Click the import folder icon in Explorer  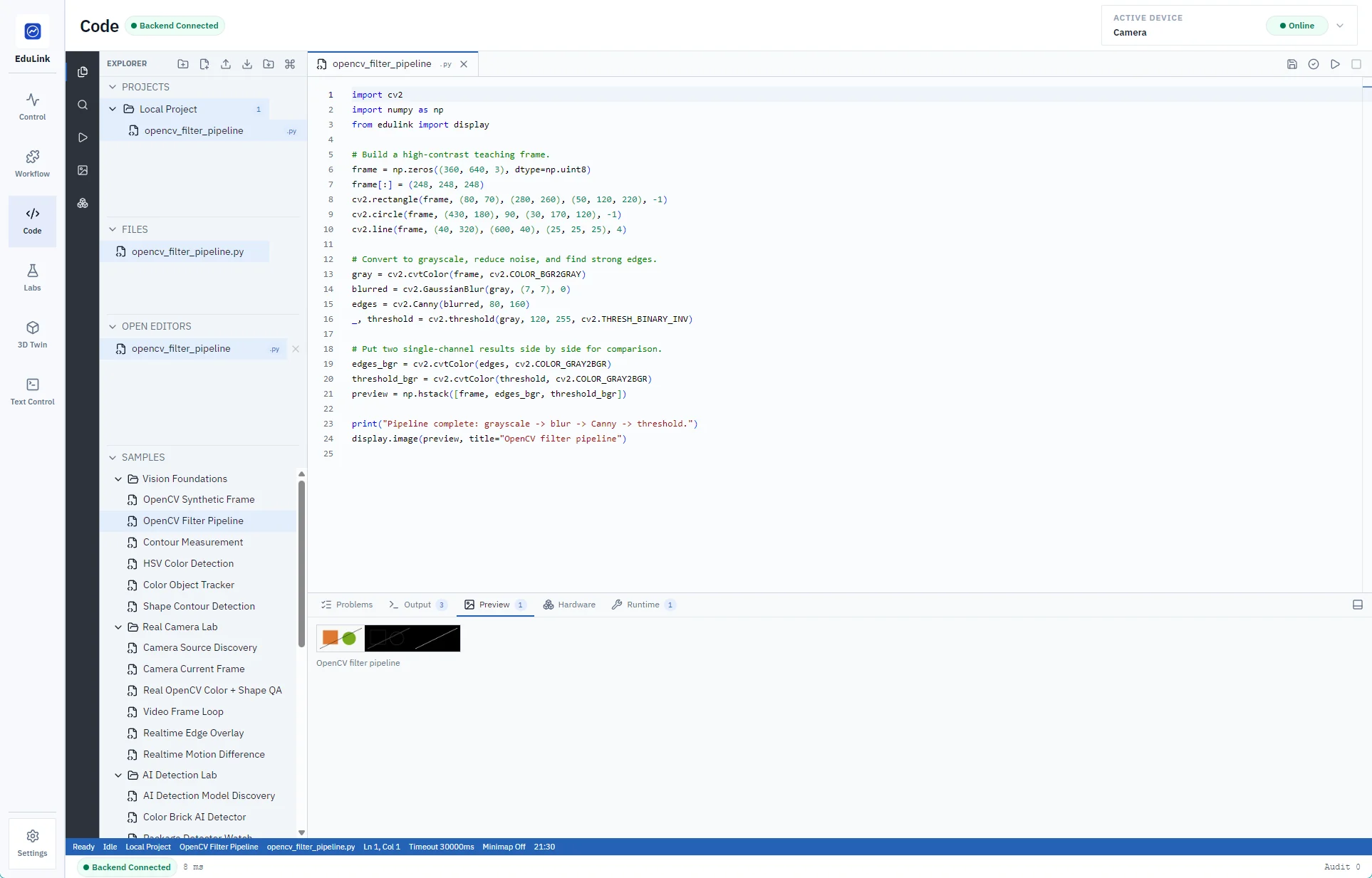click(269, 64)
